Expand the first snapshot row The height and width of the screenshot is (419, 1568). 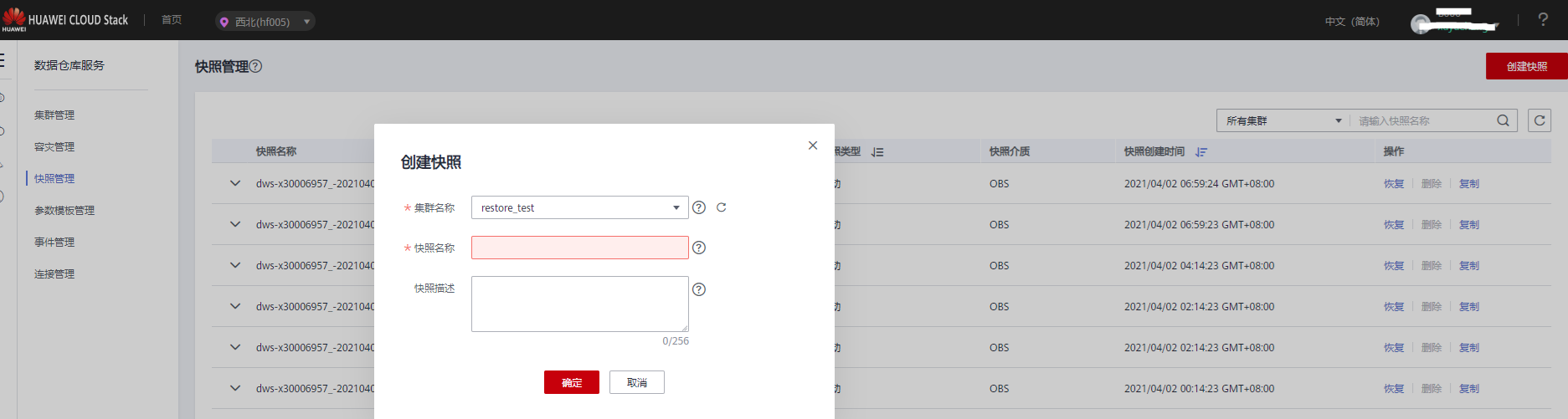(235, 183)
